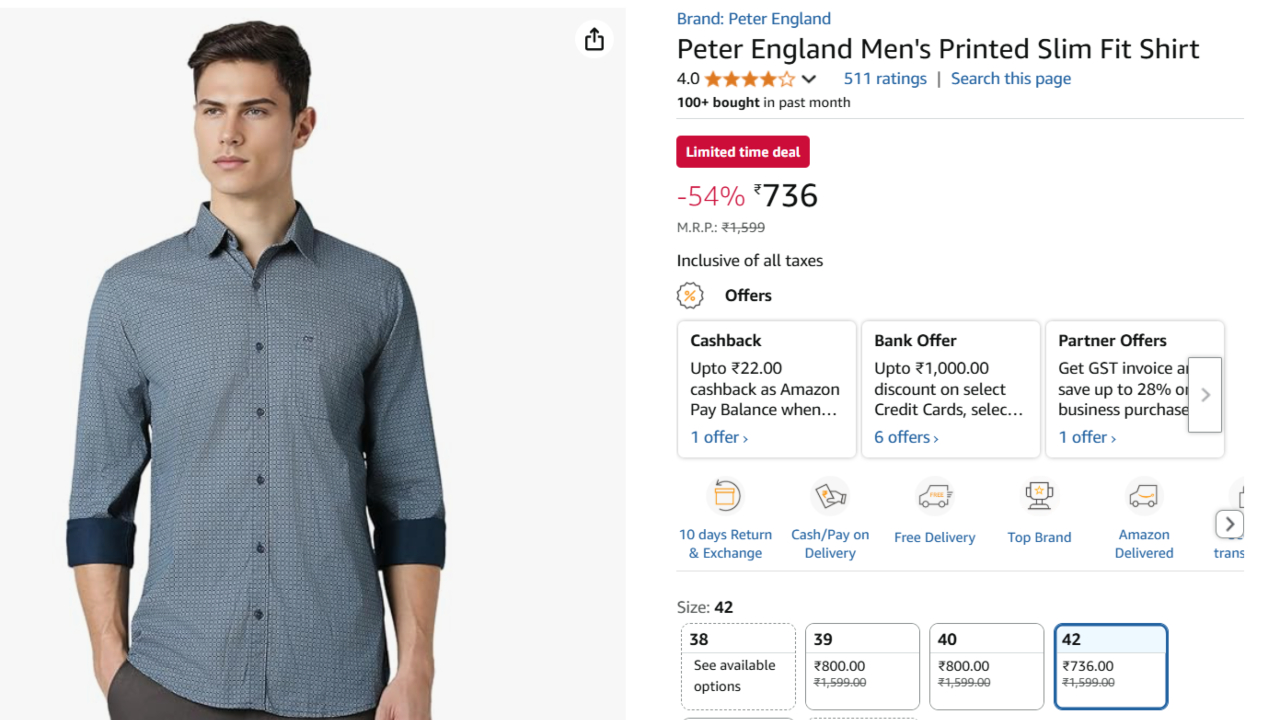Click the Top Brand trophy icon
The height and width of the screenshot is (720, 1280).
[1039, 496]
